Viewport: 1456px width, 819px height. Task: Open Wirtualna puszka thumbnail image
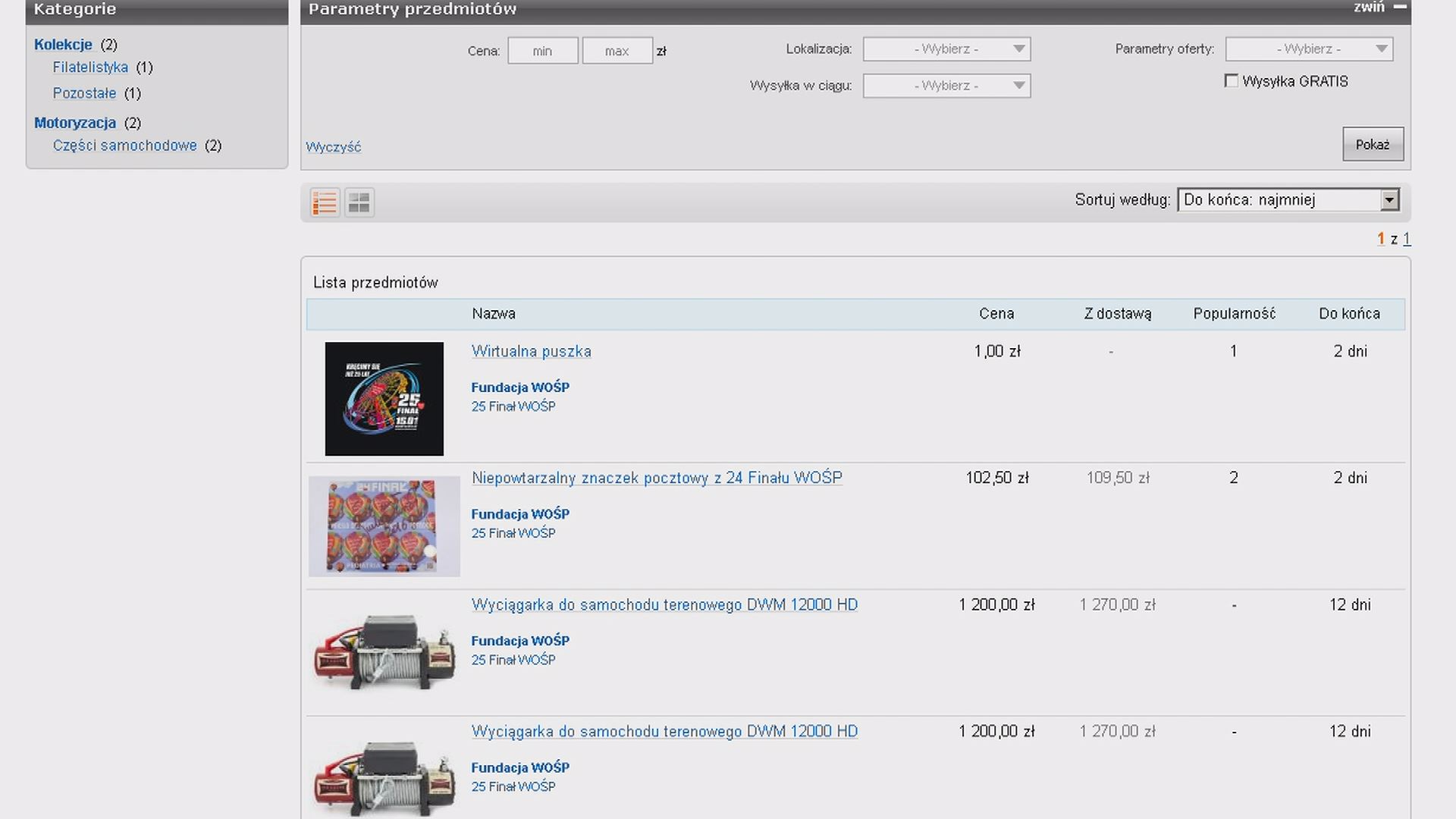tap(384, 398)
